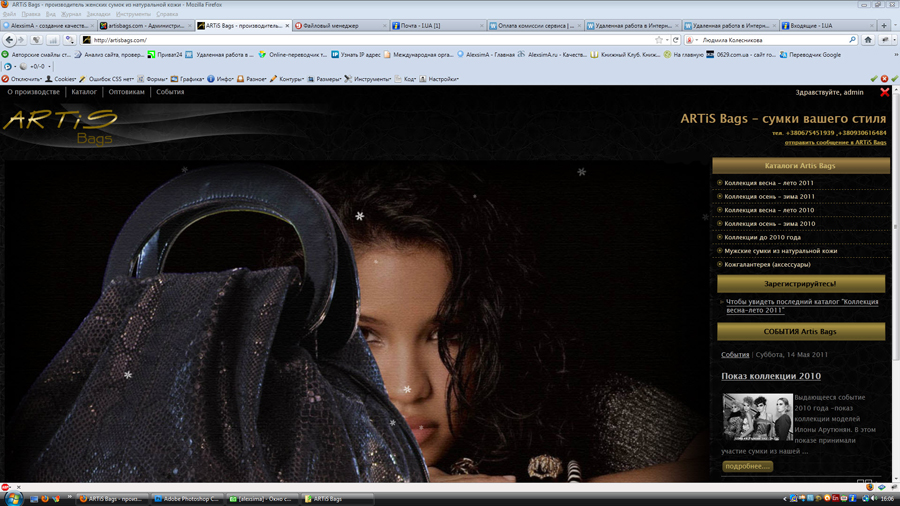The height and width of the screenshot is (506, 900).
Task: Open Коллекция осень - зима 2011 catalog
Action: click(769, 197)
